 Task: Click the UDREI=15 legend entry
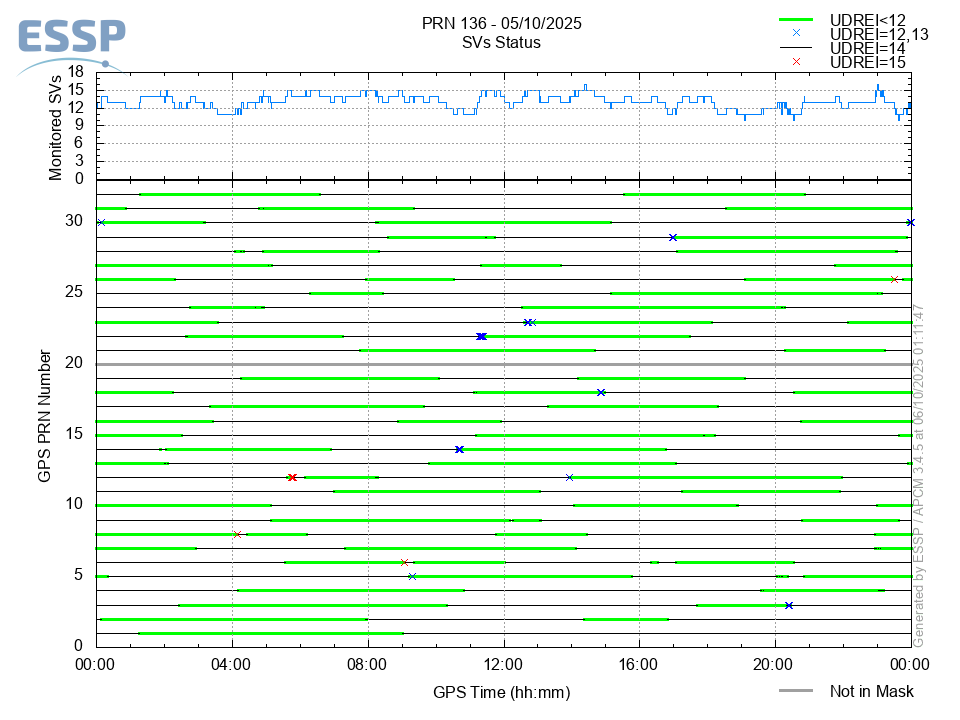coord(867,62)
